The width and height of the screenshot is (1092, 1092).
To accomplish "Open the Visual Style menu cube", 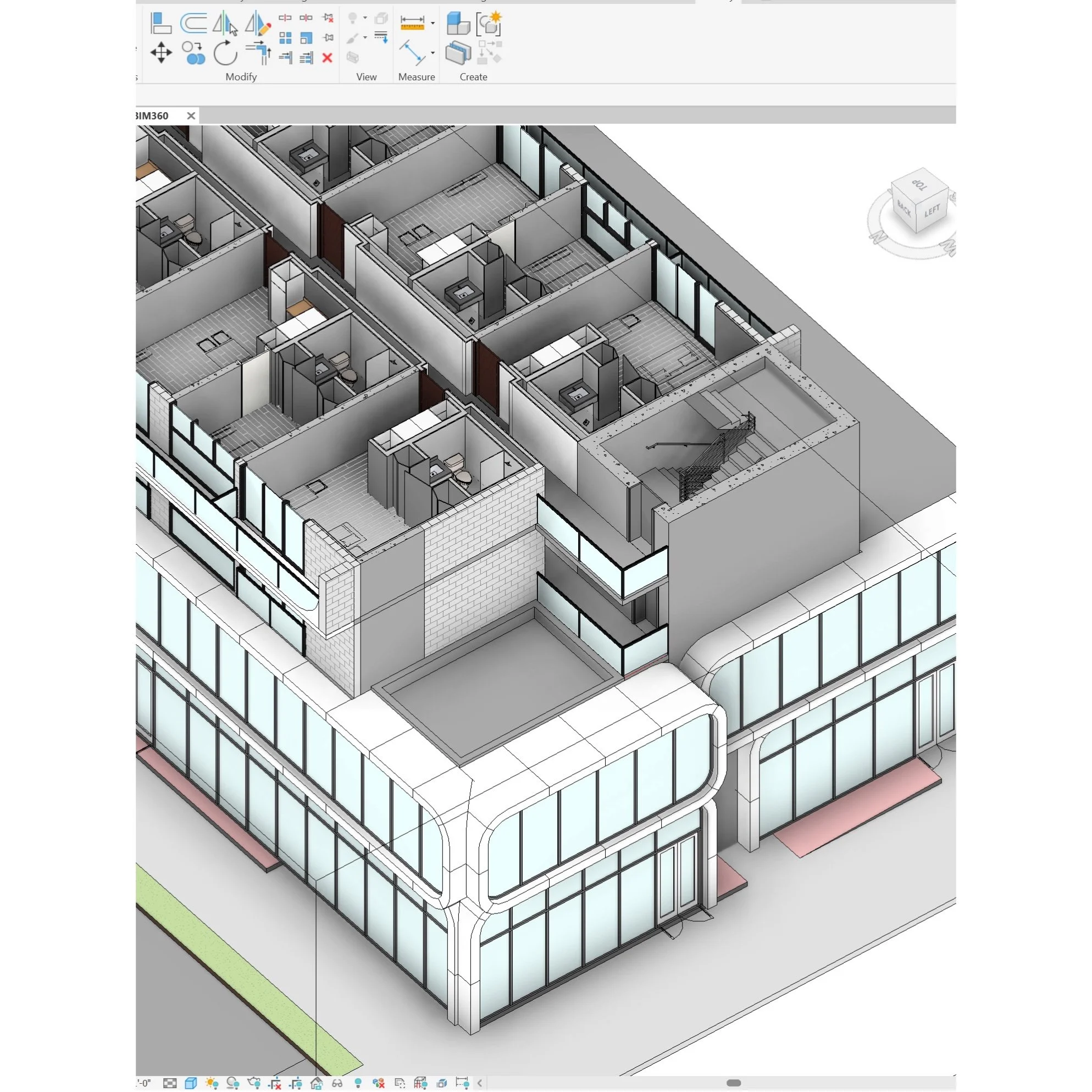I will (x=191, y=1083).
